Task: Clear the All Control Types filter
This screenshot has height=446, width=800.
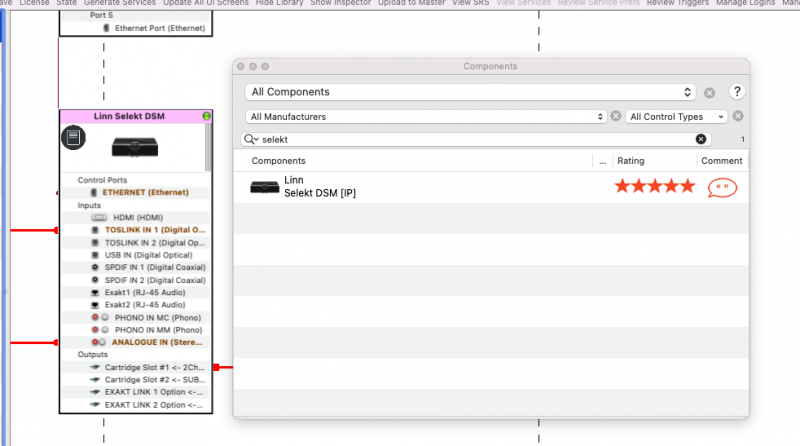Action: (x=738, y=116)
